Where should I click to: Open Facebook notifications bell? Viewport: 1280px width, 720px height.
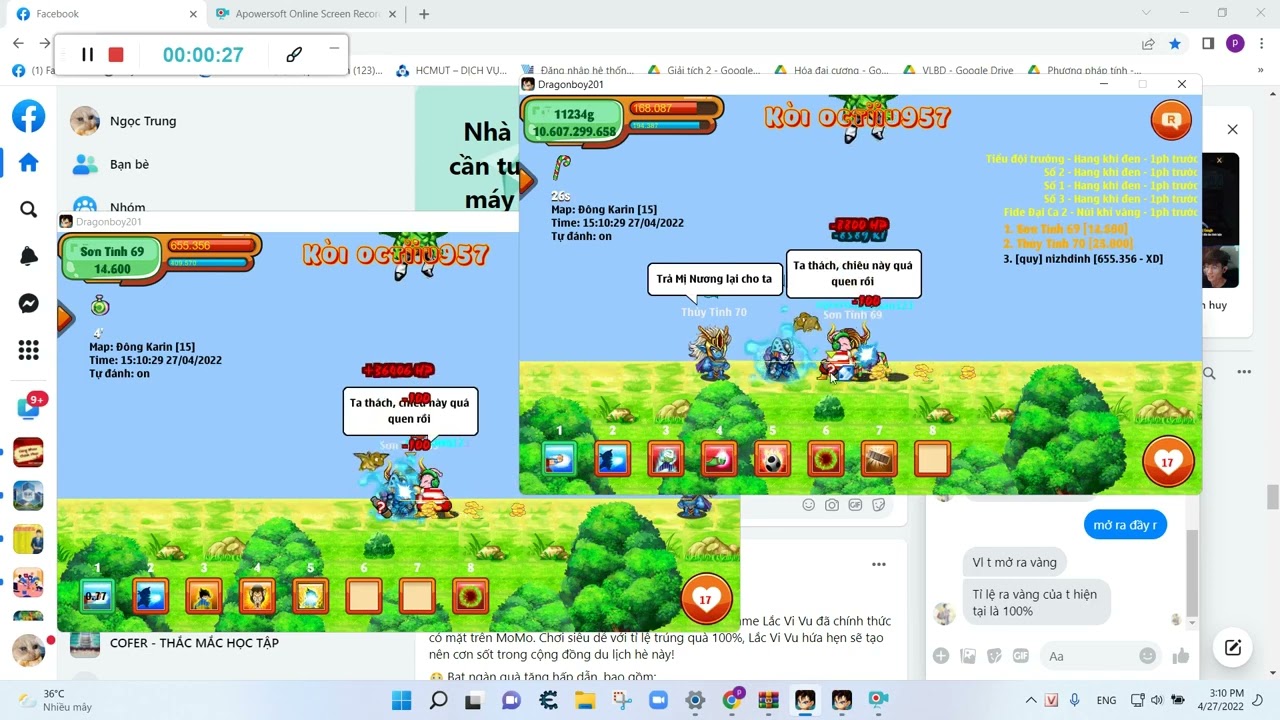tap(28, 257)
